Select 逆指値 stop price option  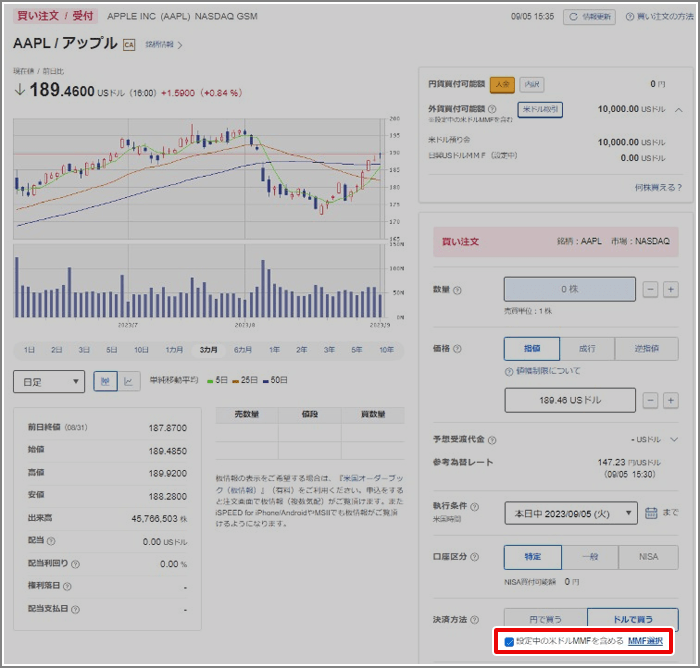point(646,349)
